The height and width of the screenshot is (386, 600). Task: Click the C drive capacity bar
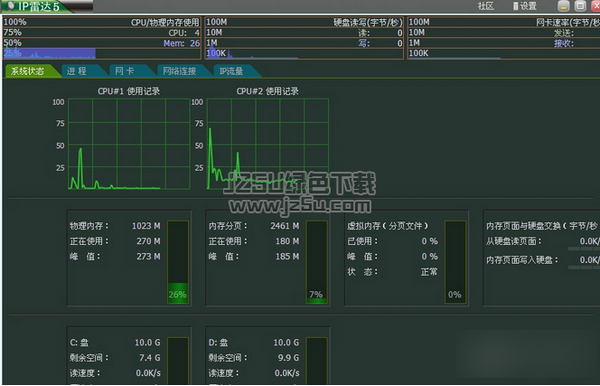178,361
